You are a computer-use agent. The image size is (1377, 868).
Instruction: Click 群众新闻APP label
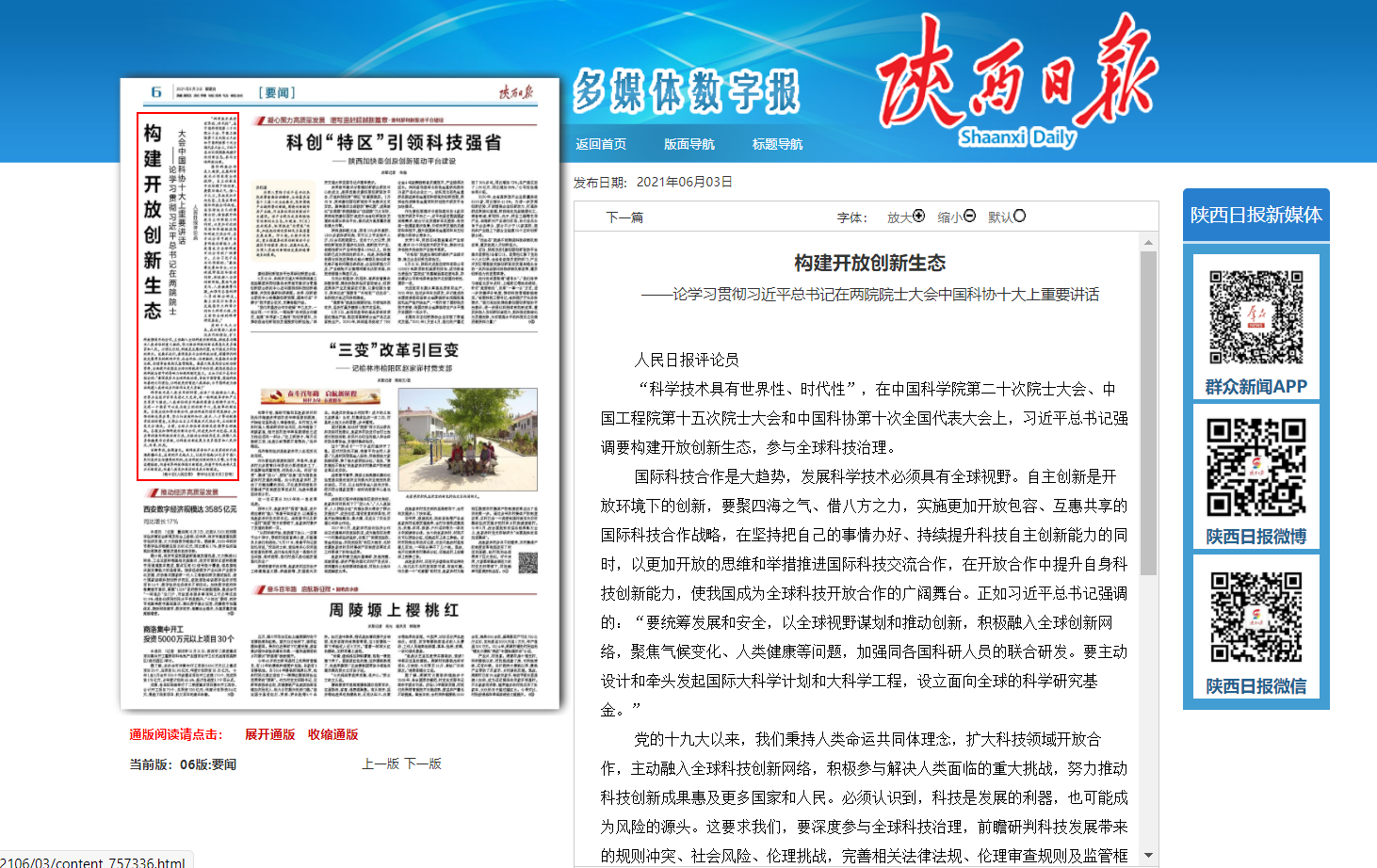point(1256,387)
